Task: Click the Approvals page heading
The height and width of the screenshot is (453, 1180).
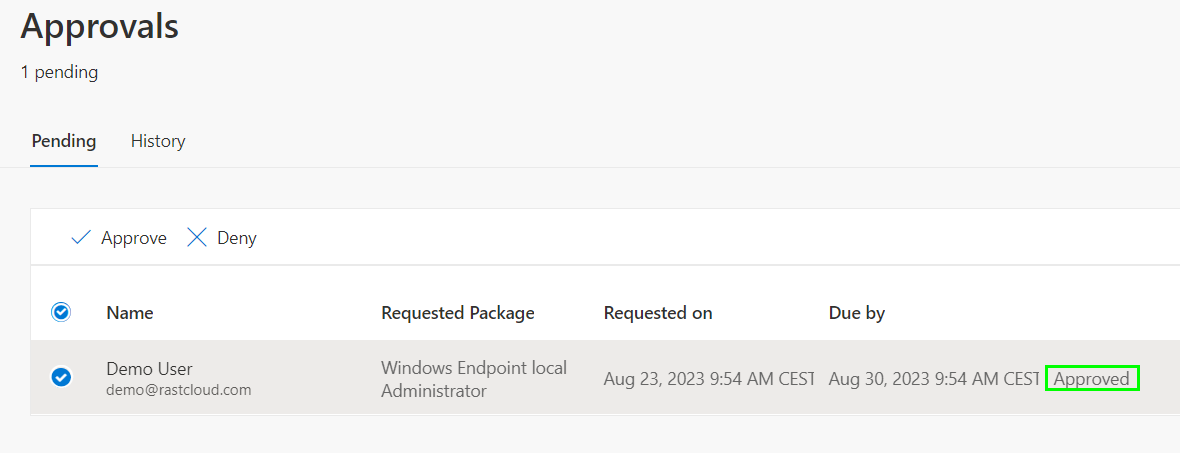Action: [x=100, y=26]
